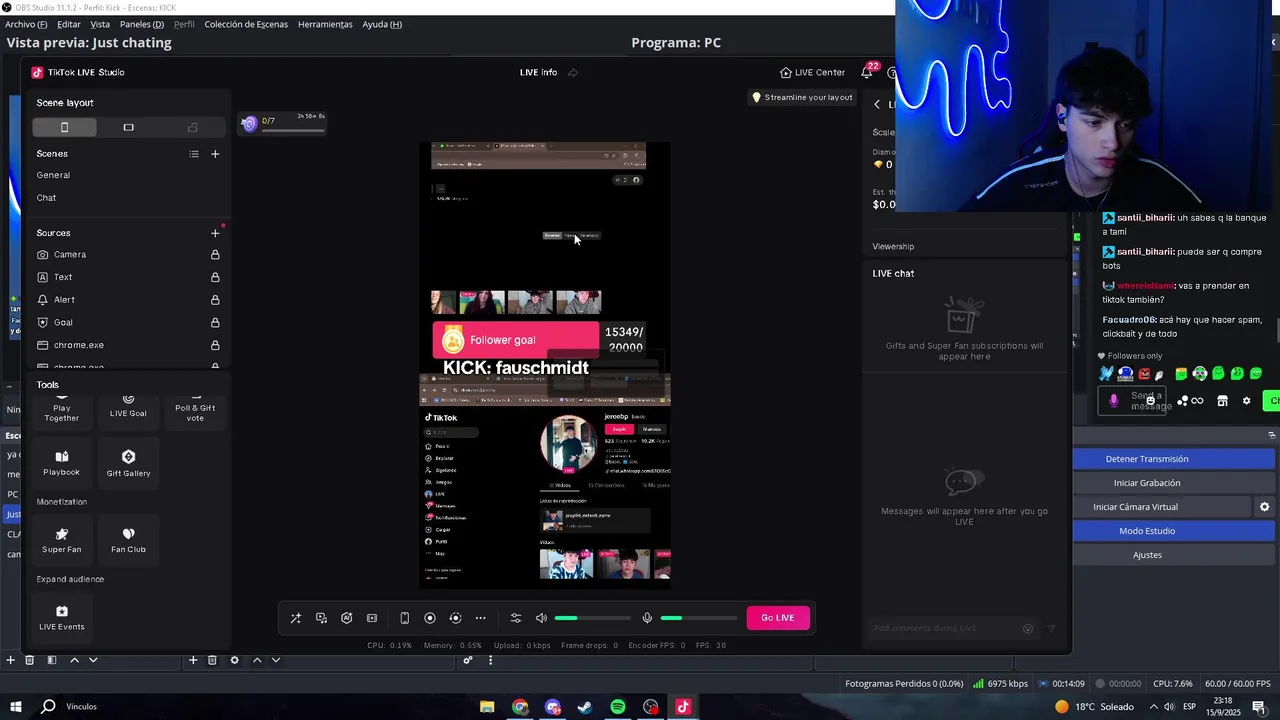Adjust the microphone volume slider
This screenshot has height=720, width=1280.
click(698, 618)
